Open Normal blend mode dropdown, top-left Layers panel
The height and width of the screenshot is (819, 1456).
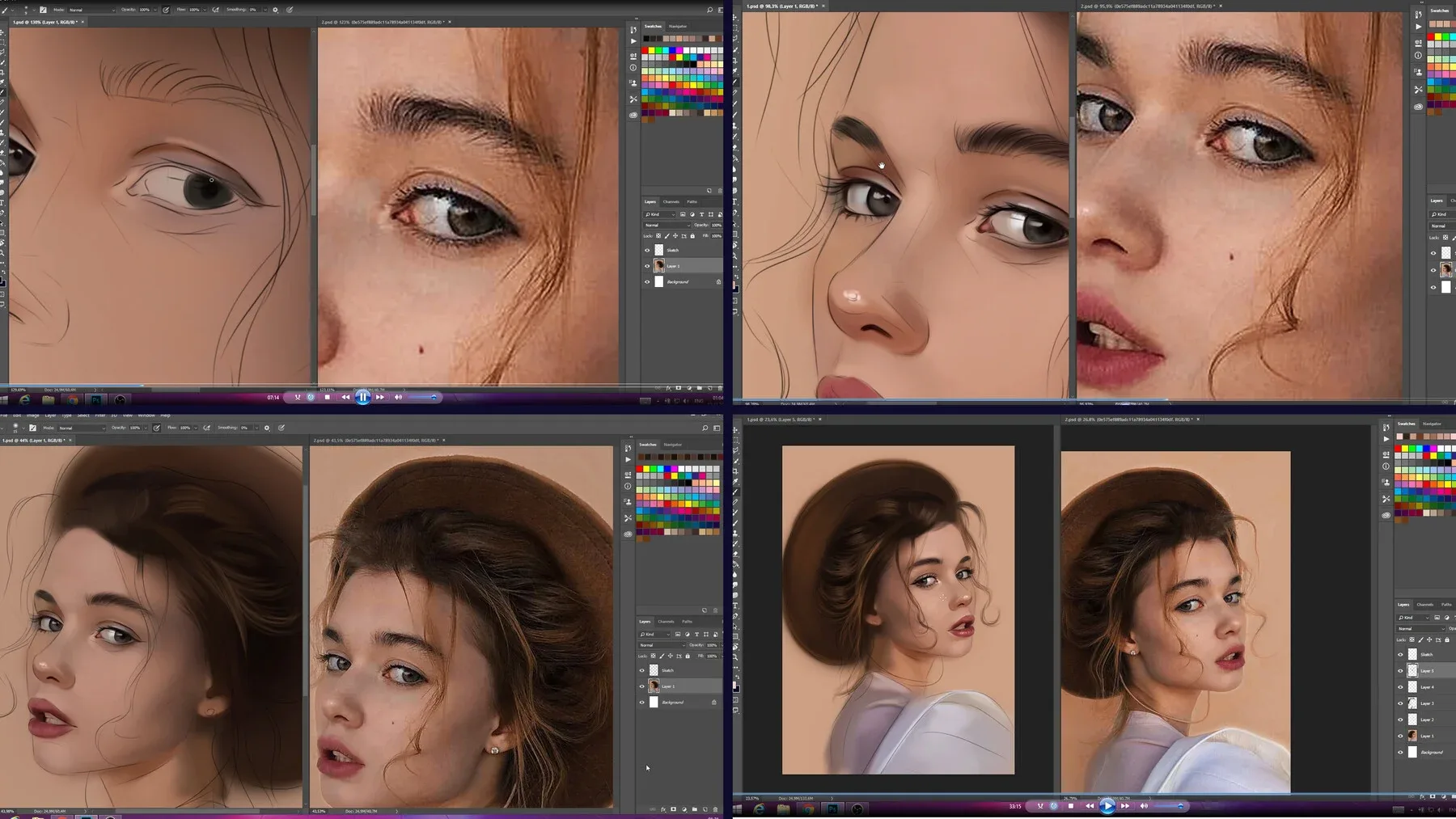(667, 225)
